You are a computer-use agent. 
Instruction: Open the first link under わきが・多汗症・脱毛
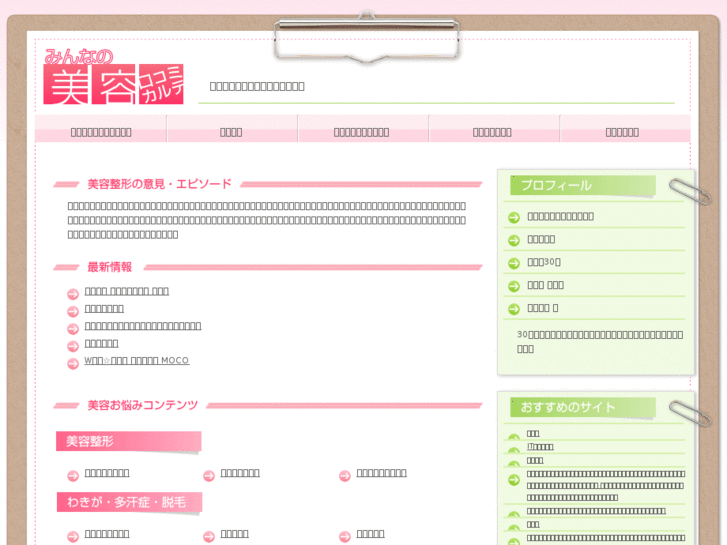coord(107,534)
